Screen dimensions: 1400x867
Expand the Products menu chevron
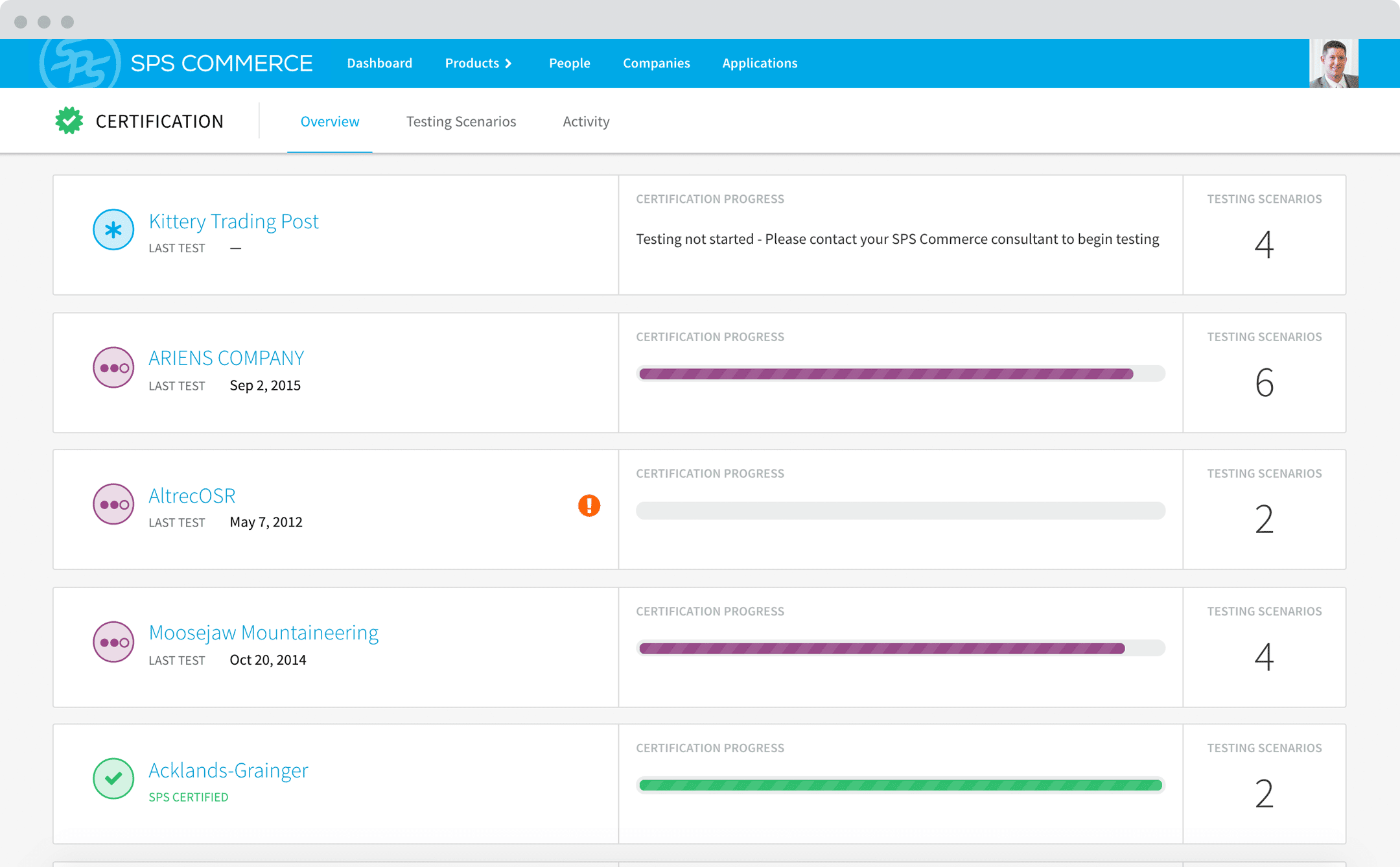pos(509,64)
